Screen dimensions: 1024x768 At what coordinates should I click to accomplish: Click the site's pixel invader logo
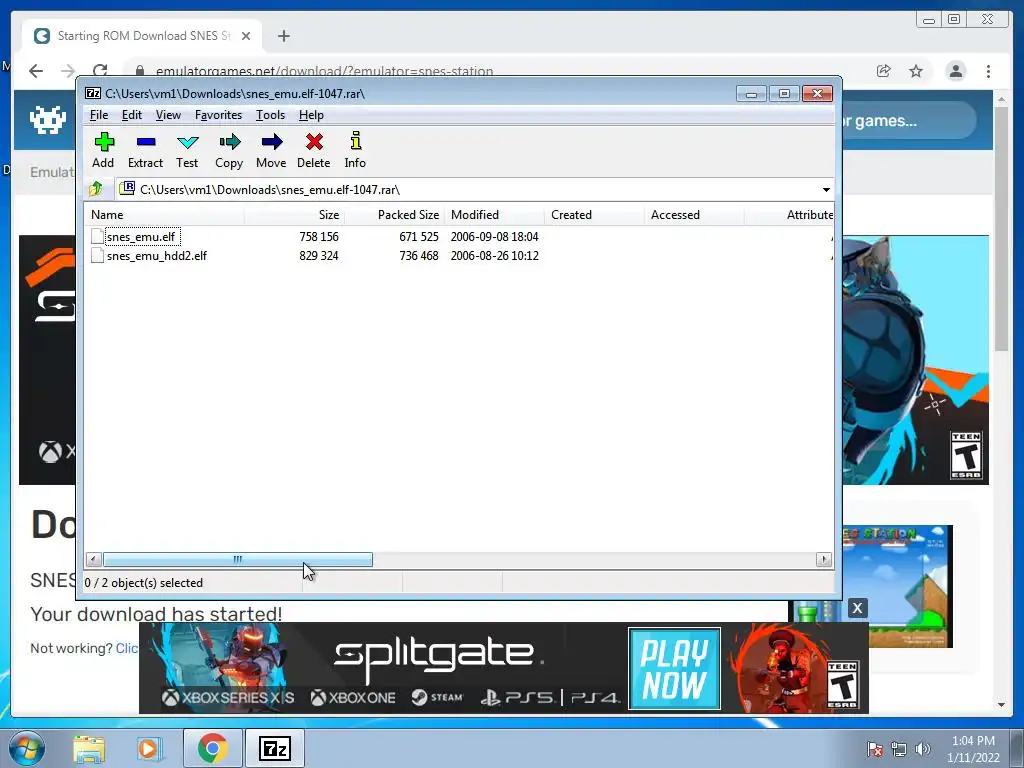click(x=48, y=120)
